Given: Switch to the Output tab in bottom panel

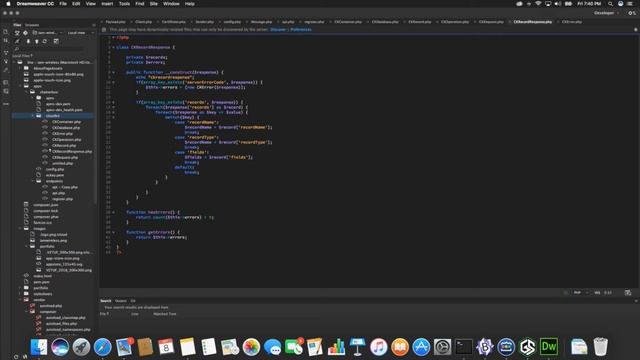Looking at the screenshot, I should [x=121, y=301].
